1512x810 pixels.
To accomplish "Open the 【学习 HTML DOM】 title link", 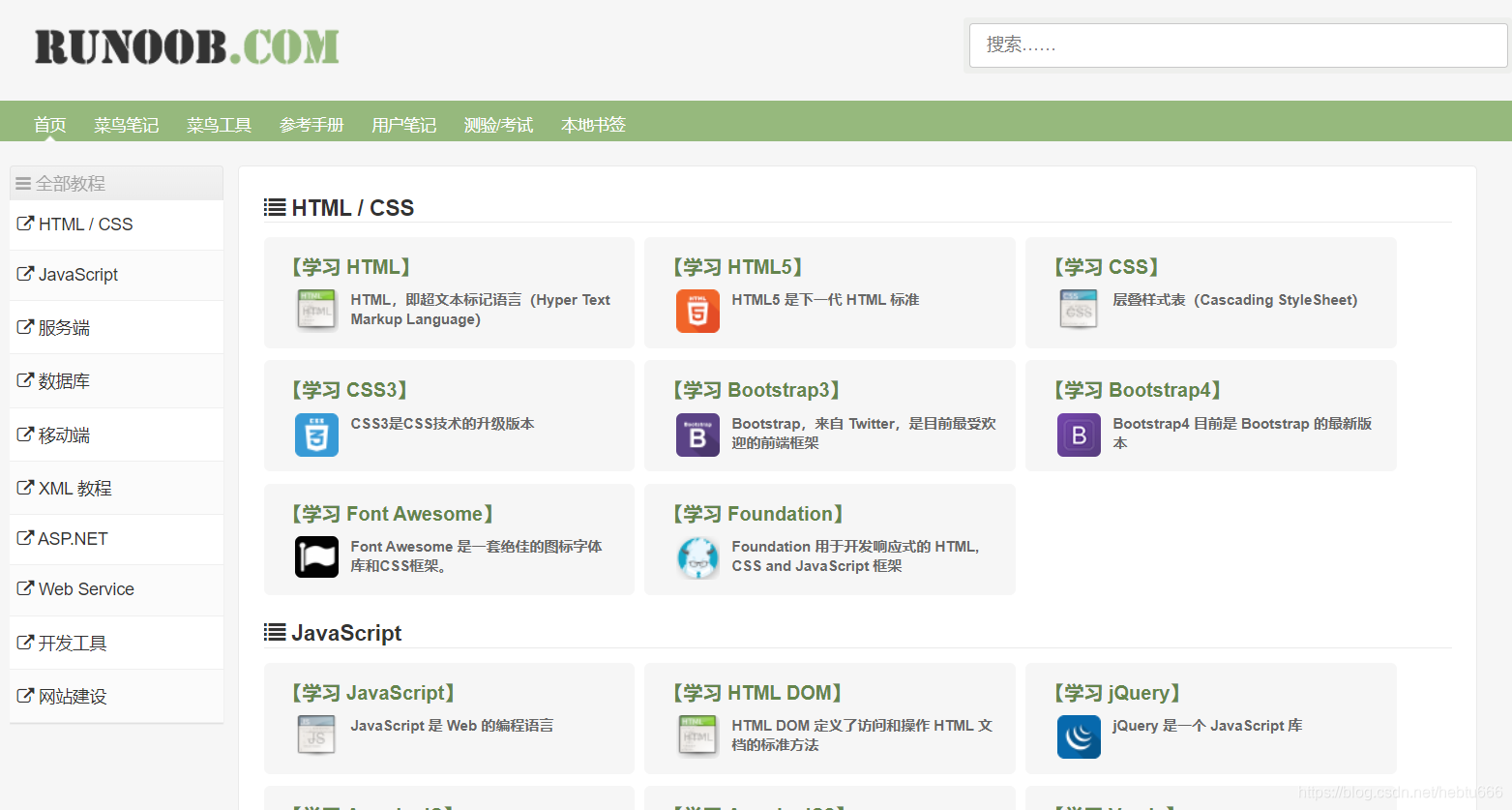I will coord(757,693).
